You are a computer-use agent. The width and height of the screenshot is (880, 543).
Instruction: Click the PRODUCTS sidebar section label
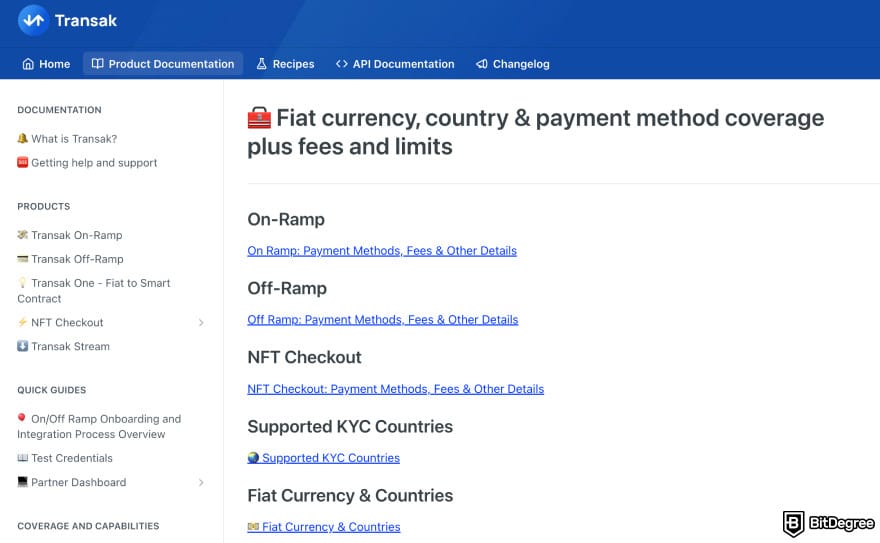coord(44,206)
